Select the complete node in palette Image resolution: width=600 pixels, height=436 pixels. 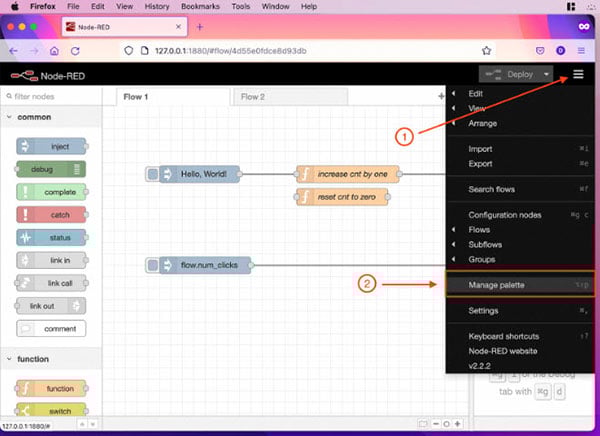[x=52, y=192]
